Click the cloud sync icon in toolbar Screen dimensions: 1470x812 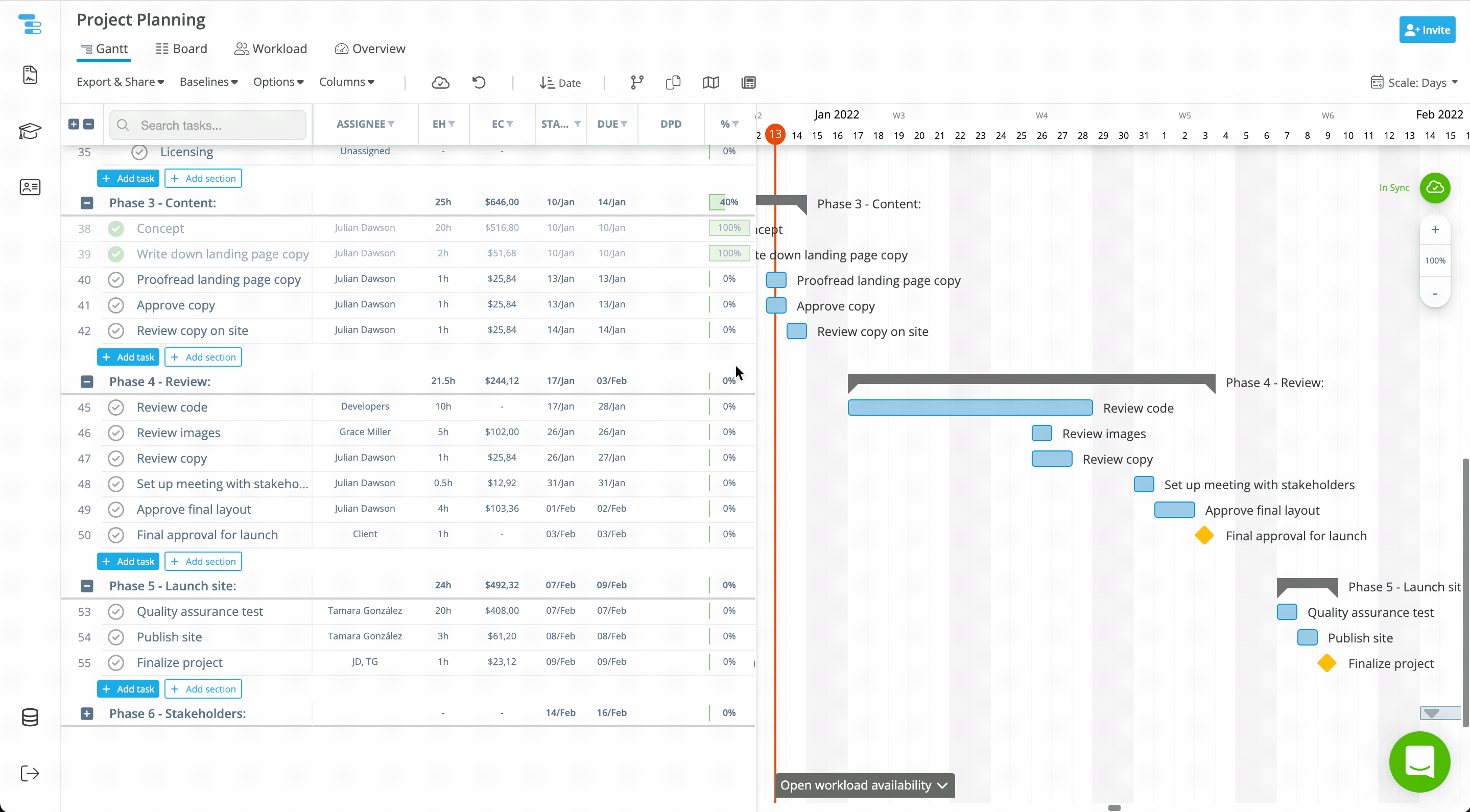point(440,83)
